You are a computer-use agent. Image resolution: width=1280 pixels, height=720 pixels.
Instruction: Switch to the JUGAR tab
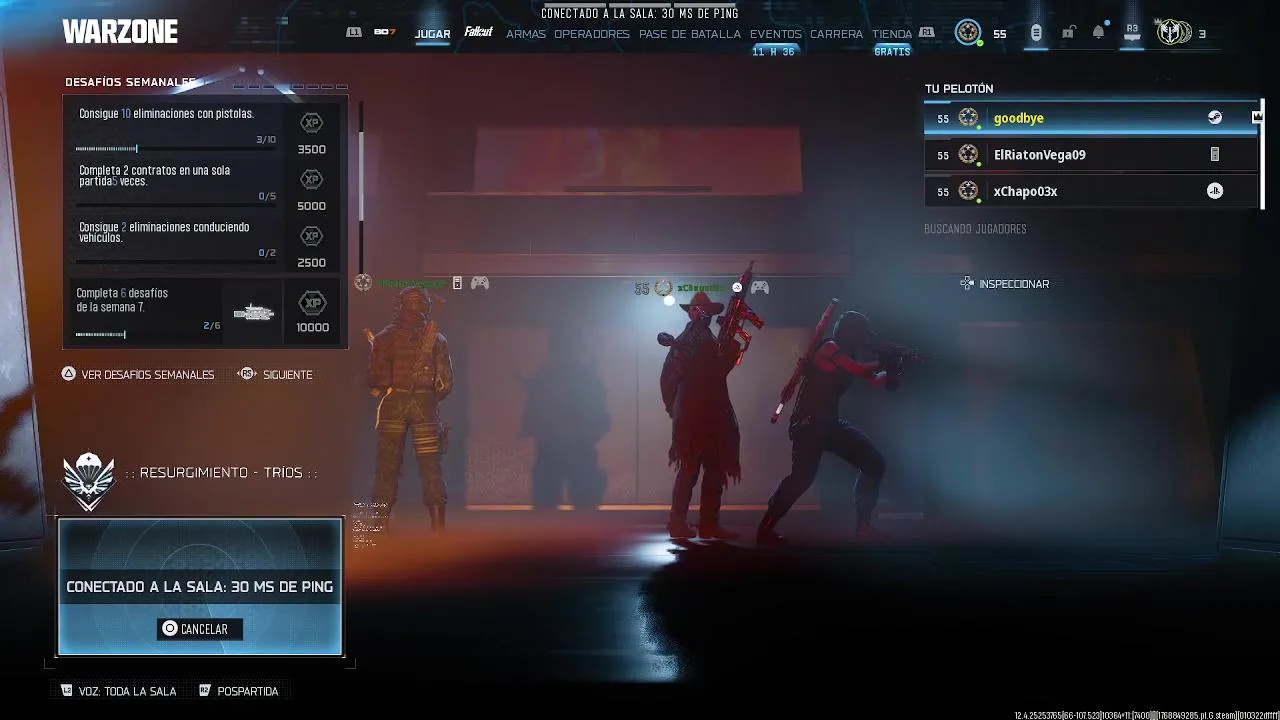pyautogui.click(x=433, y=34)
